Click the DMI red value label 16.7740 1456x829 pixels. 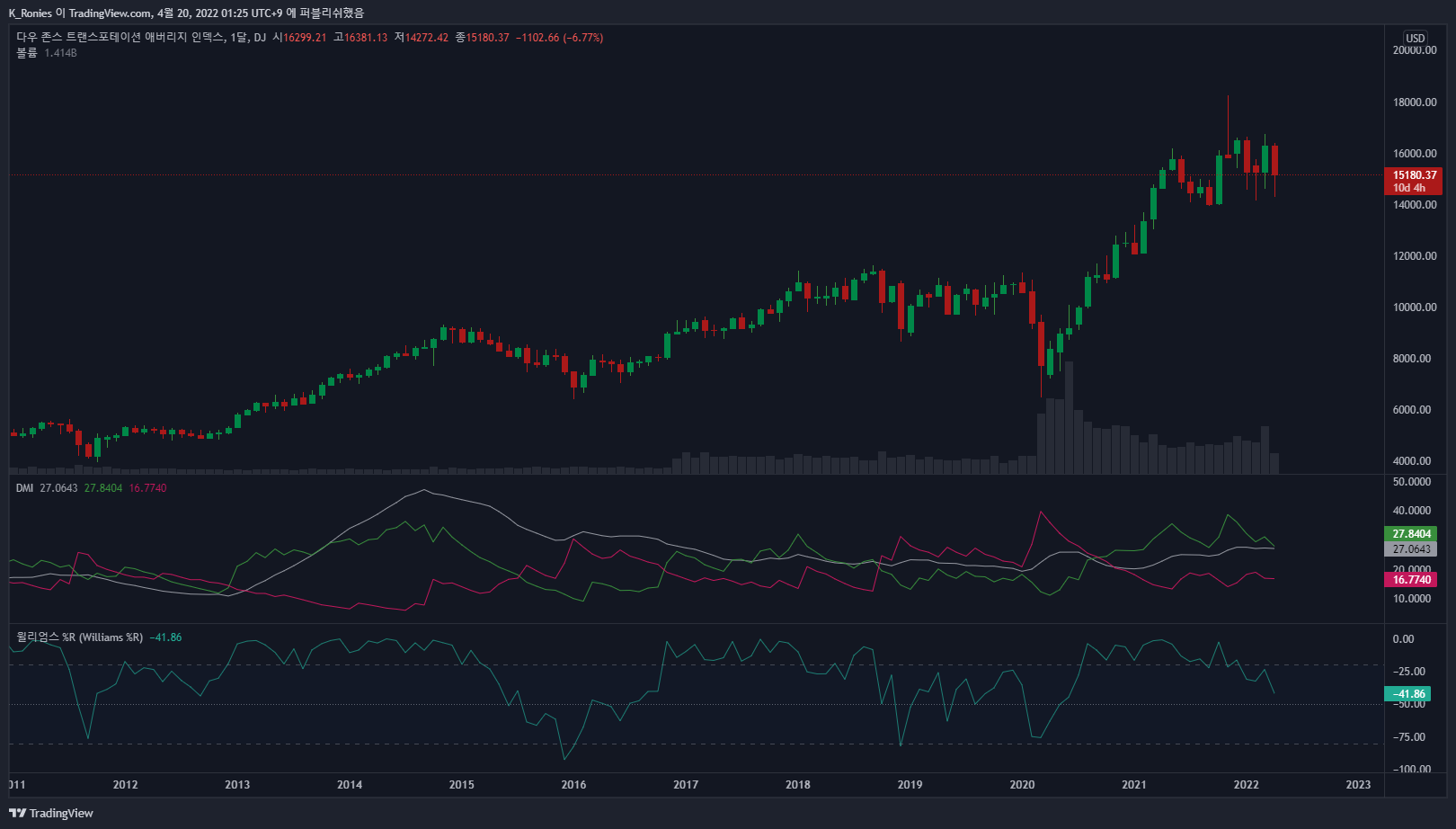pos(1411,580)
